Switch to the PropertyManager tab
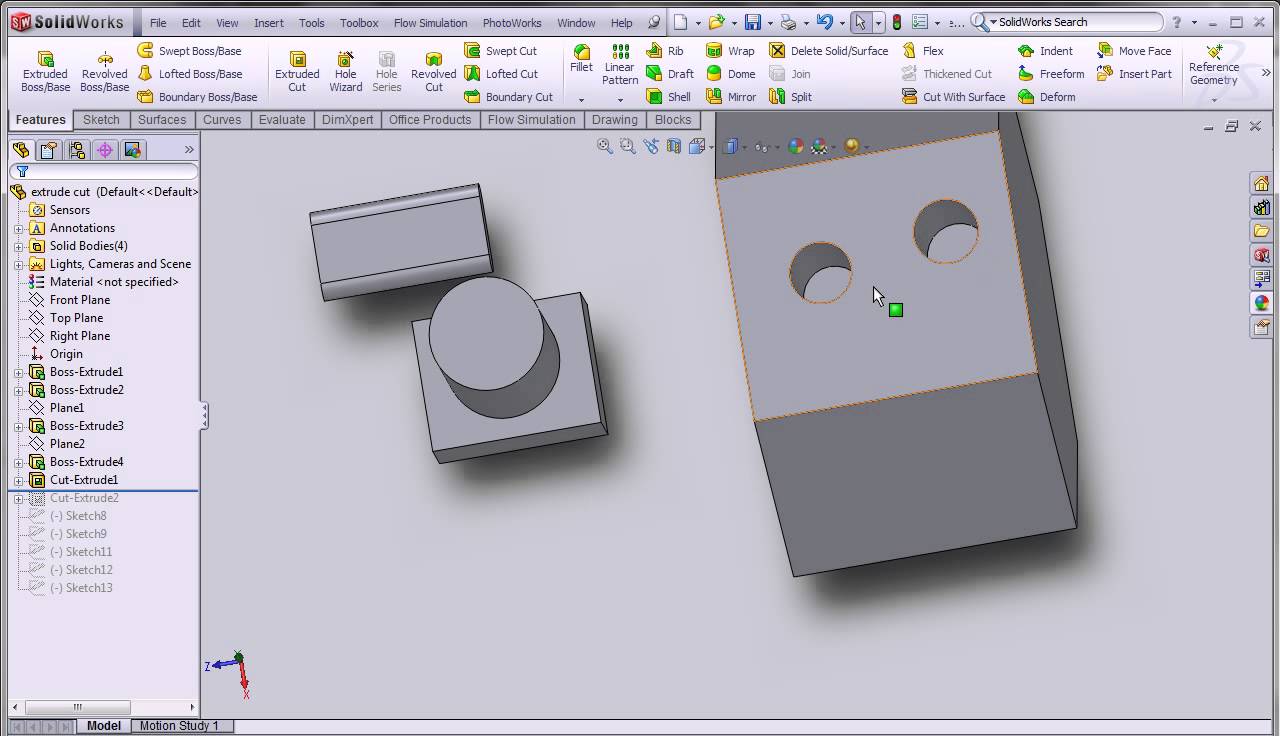The width and height of the screenshot is (1280, 736). 47,150
